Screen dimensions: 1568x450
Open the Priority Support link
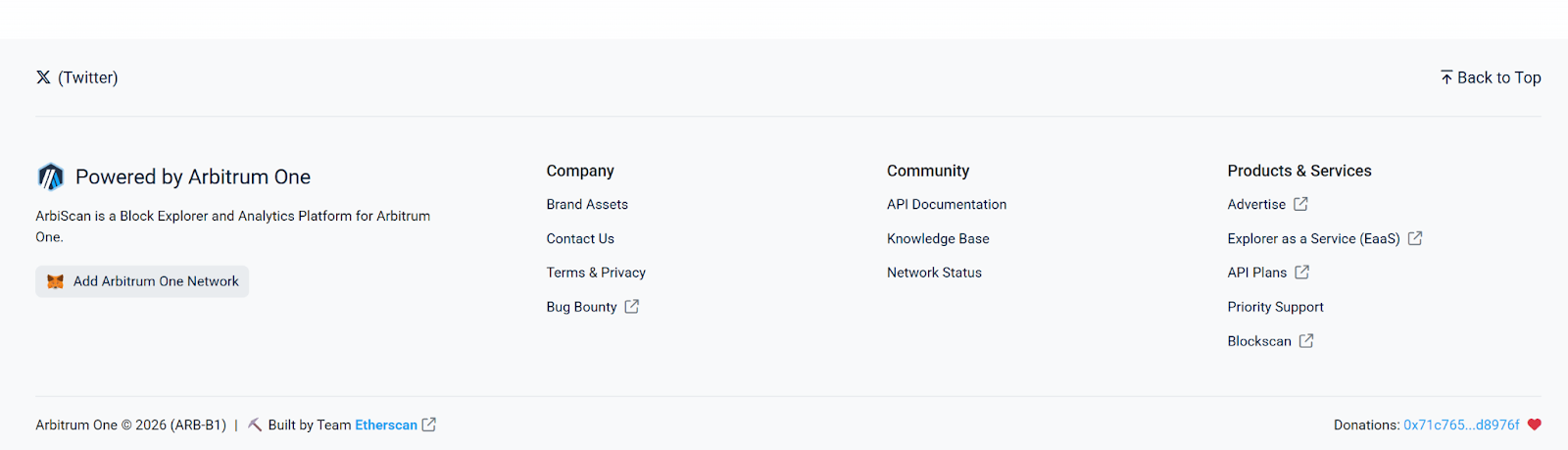coord(1275,307)
